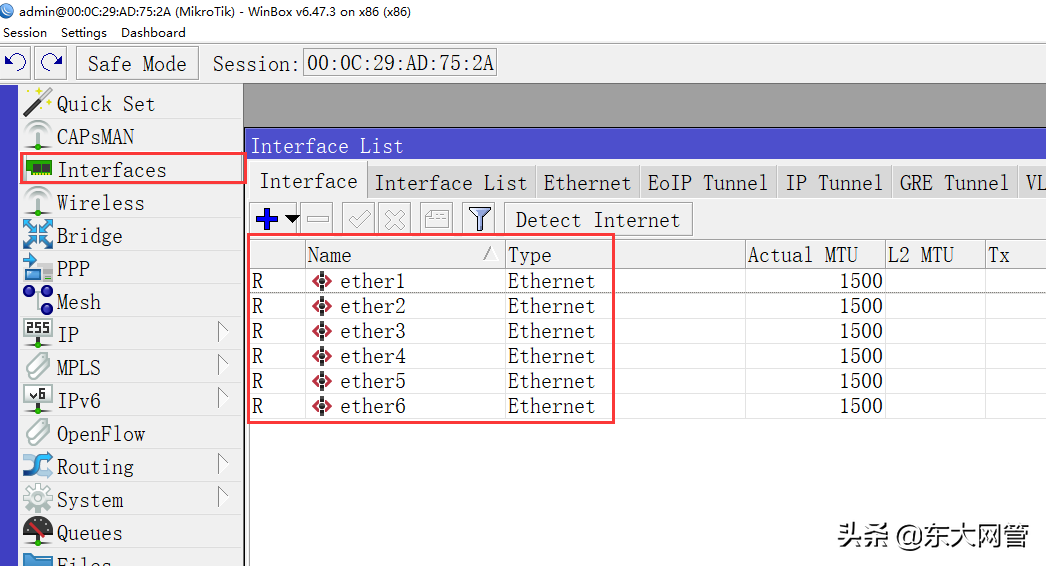Sort by L2 MTU column header
1046x566 pixels.
(935, 255)
